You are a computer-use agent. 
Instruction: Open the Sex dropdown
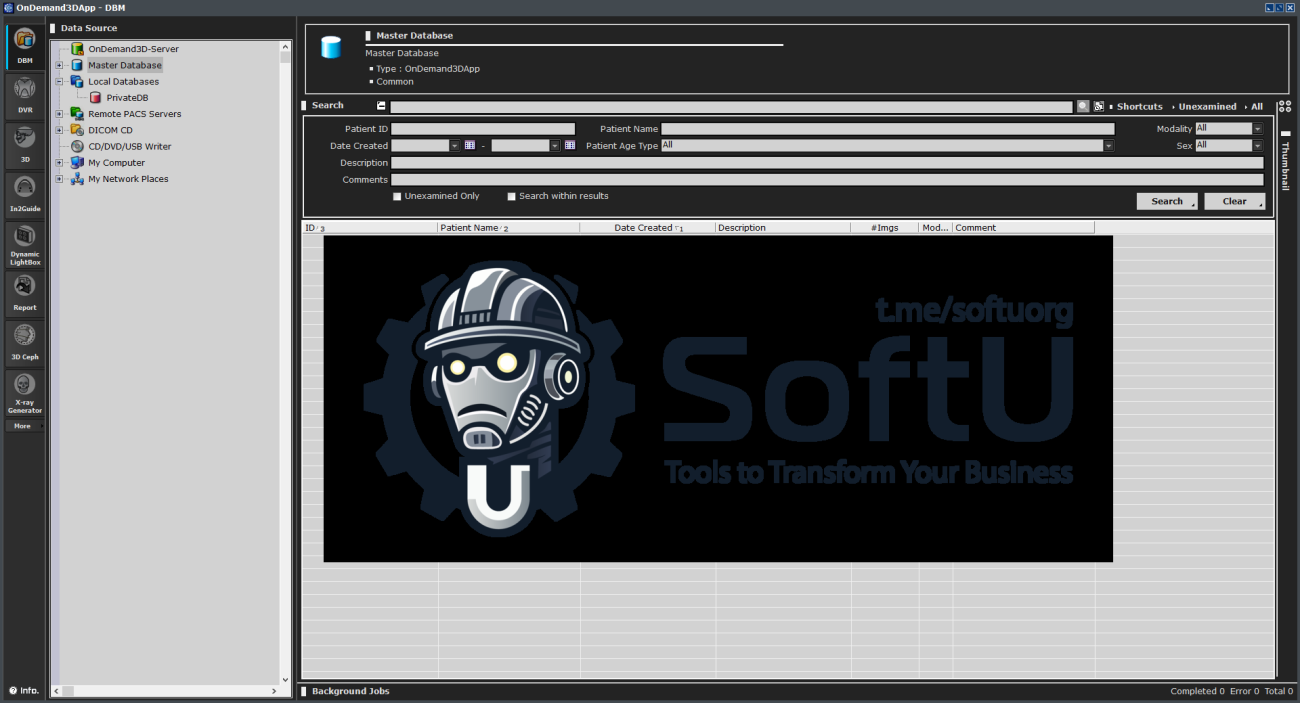[1257, 145]
